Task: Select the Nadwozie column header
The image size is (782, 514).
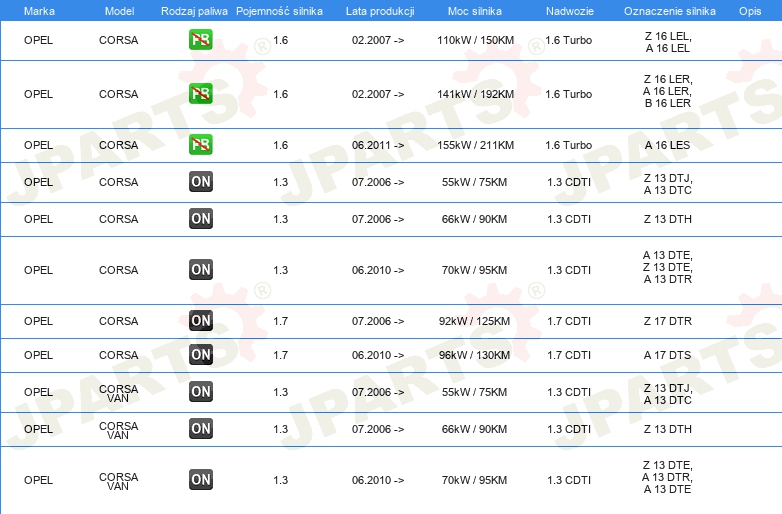Action: [x=568, y=11]
